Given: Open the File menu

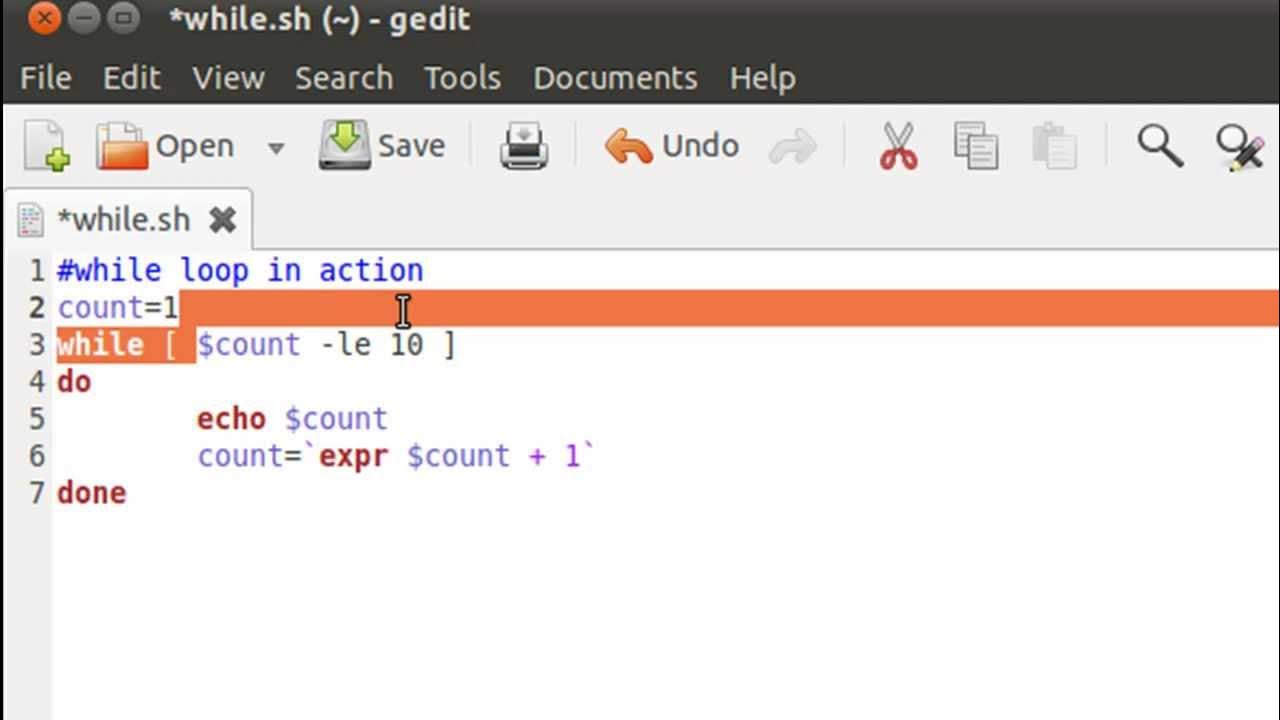Looking at the screenshot, I should pyautogui.click(x=45, y=78).
